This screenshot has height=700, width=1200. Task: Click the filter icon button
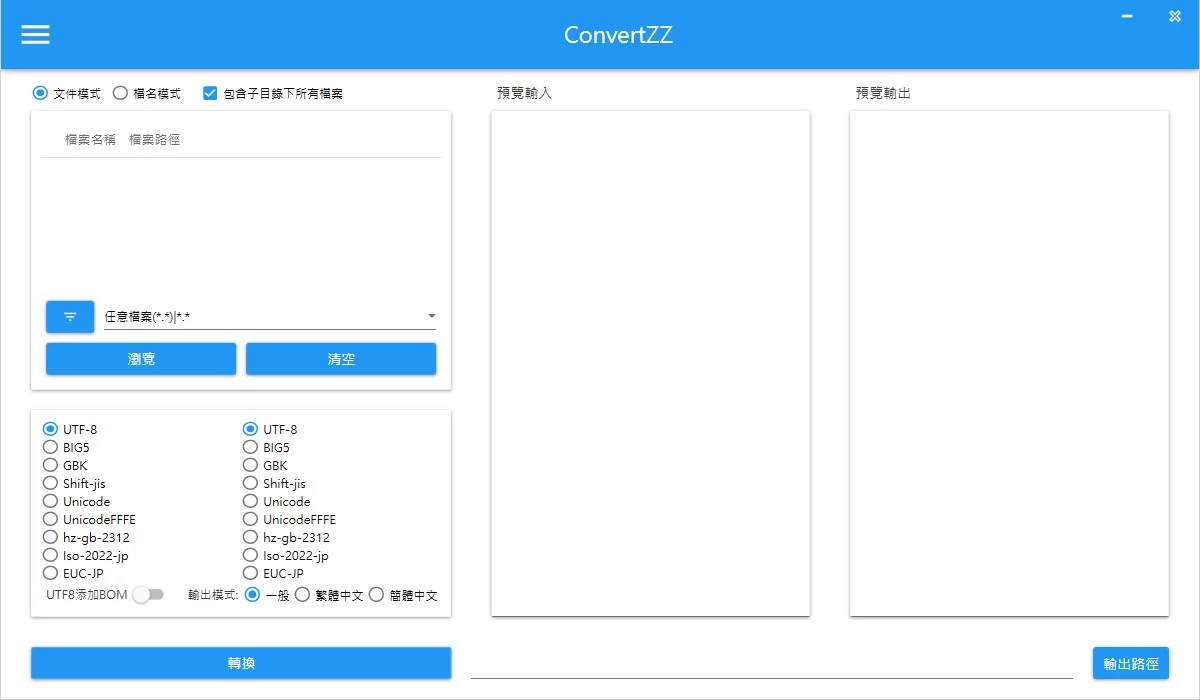pyautogui.click(x=70, y=317)
